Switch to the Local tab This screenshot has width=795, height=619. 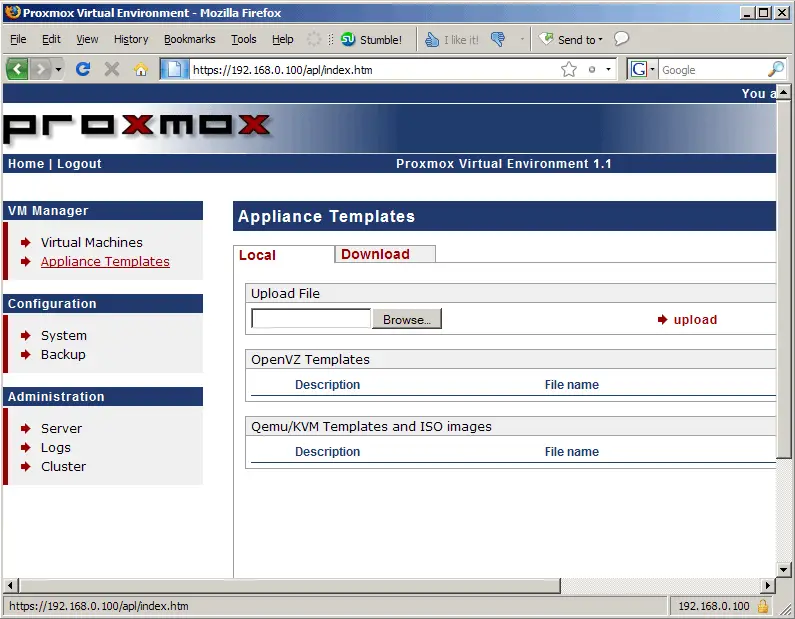point(284,254)
